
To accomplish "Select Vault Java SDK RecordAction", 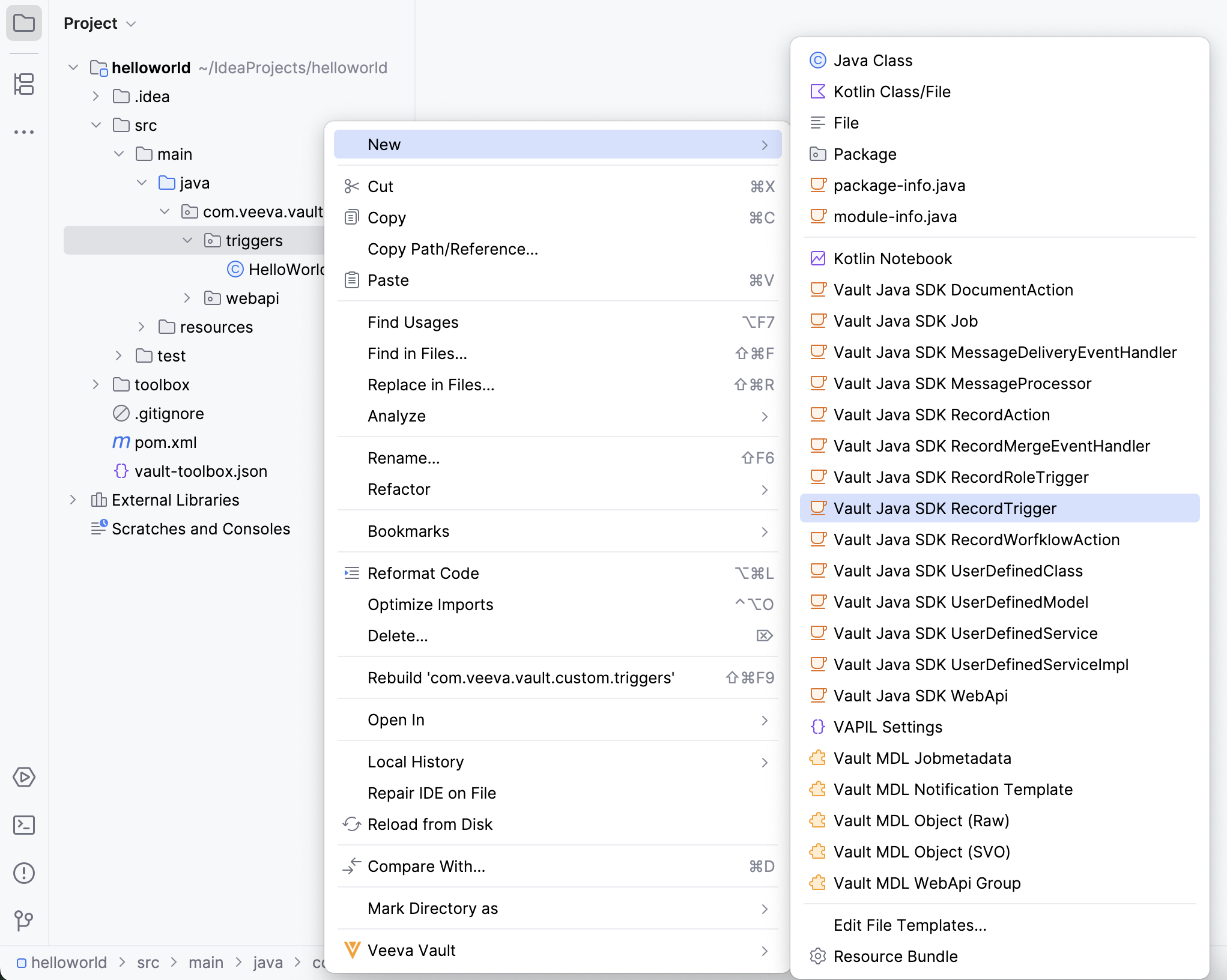I will [x=999, y=415].
